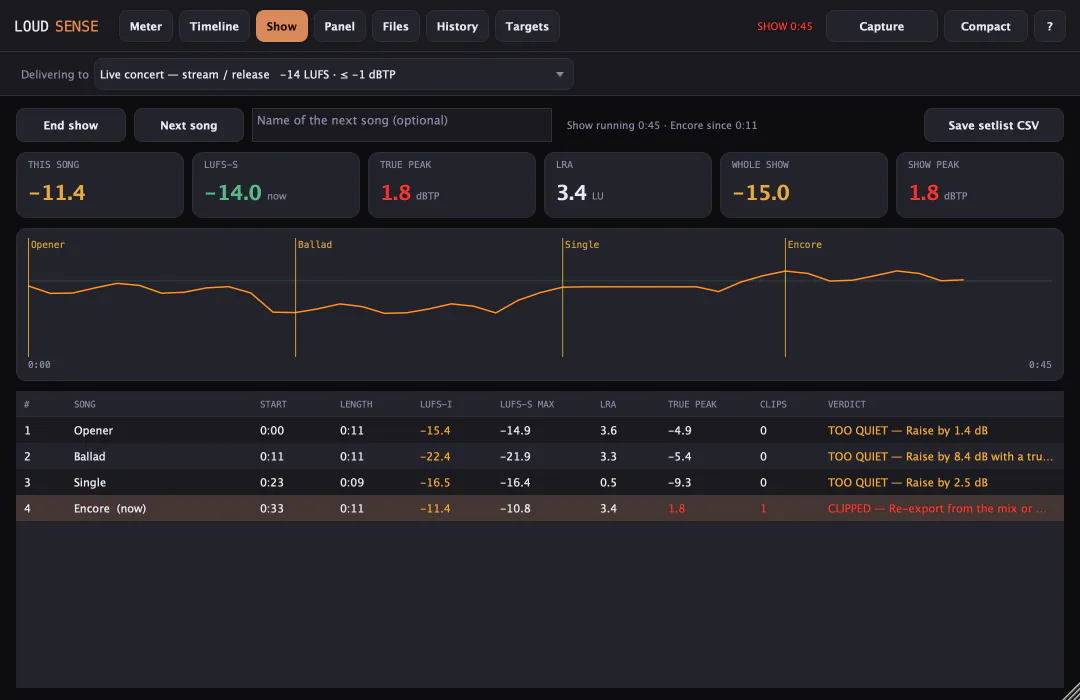1080x700 pixels.
Task: Click the Capture button
Action: (x=882, y=26)
